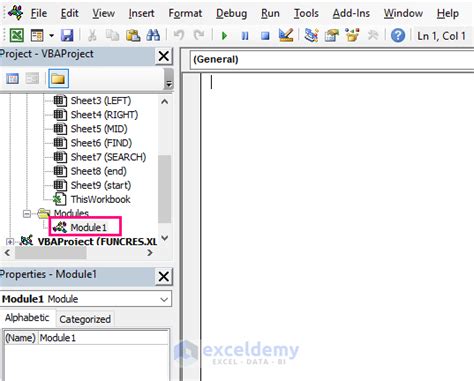Switch to the Categorized tab
474x381 pixels.
(85, 319)
